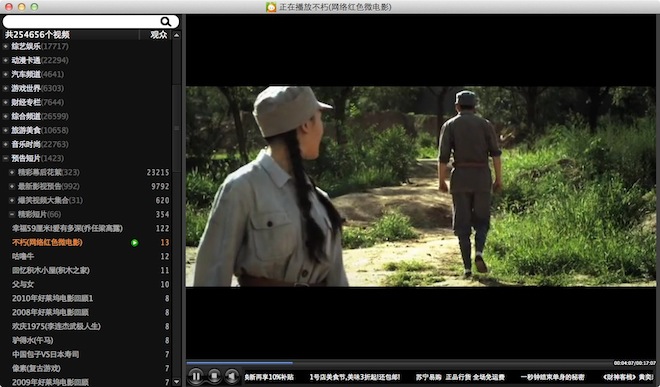The width and height of the screenshot is (660, 387).
Task: Collapse the 预告短片(1423) category
Action: click(x=5, y=158)
